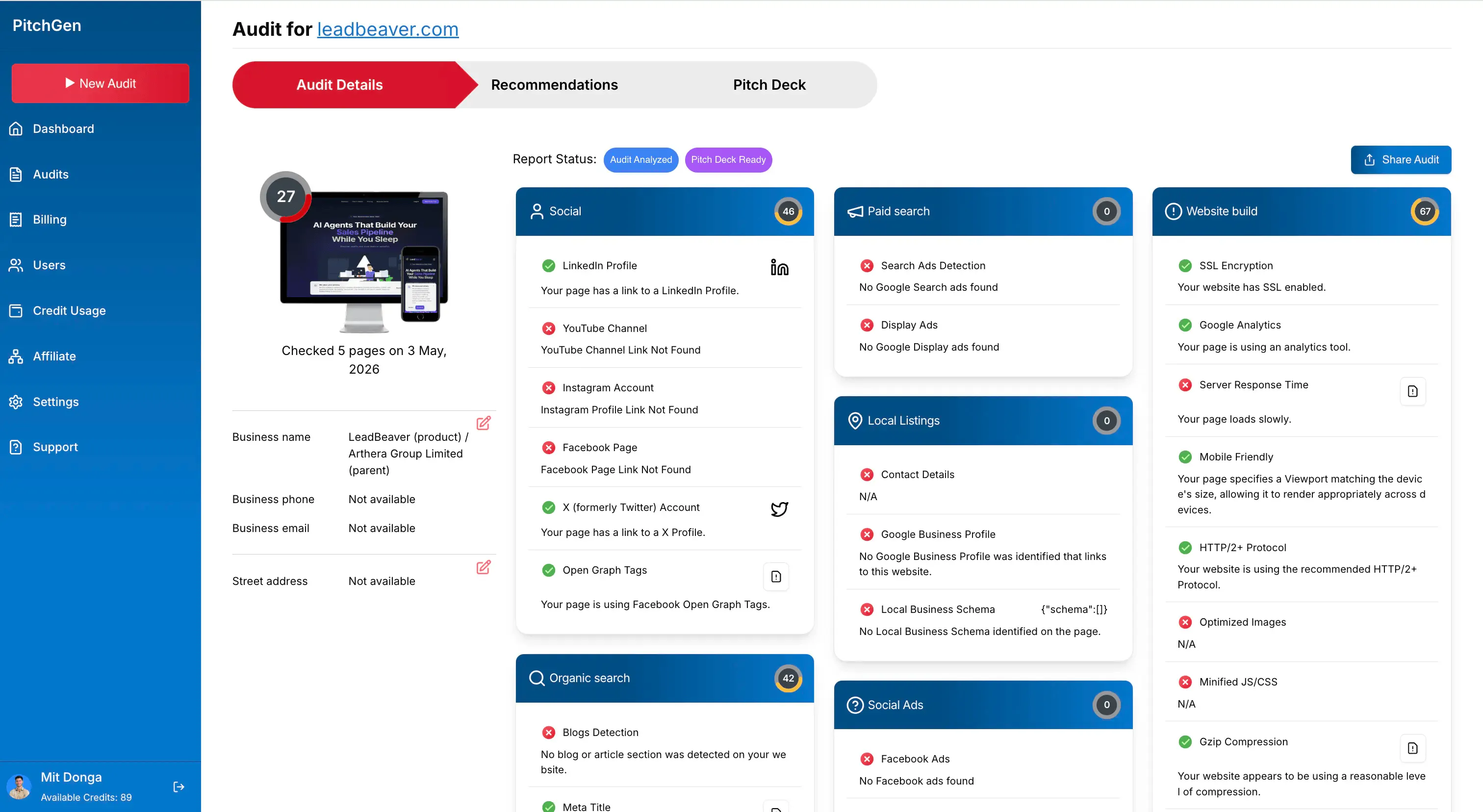Switch to the Audit Details tab

(x=340, y=85)
